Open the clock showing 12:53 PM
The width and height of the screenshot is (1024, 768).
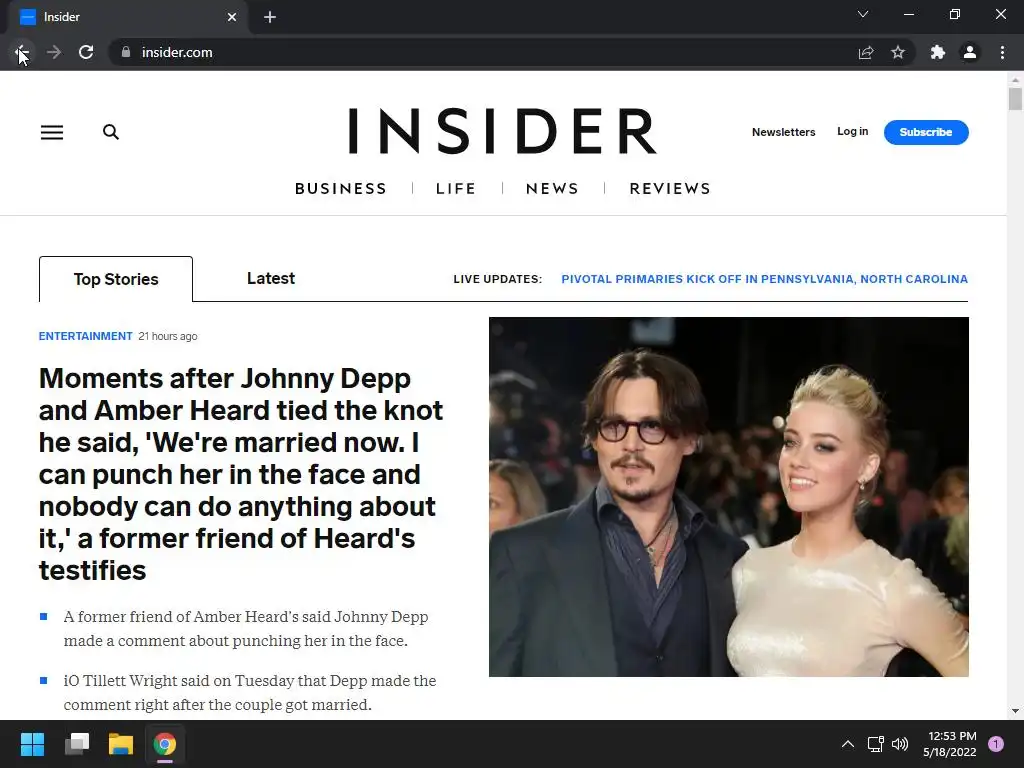[950, 744]
